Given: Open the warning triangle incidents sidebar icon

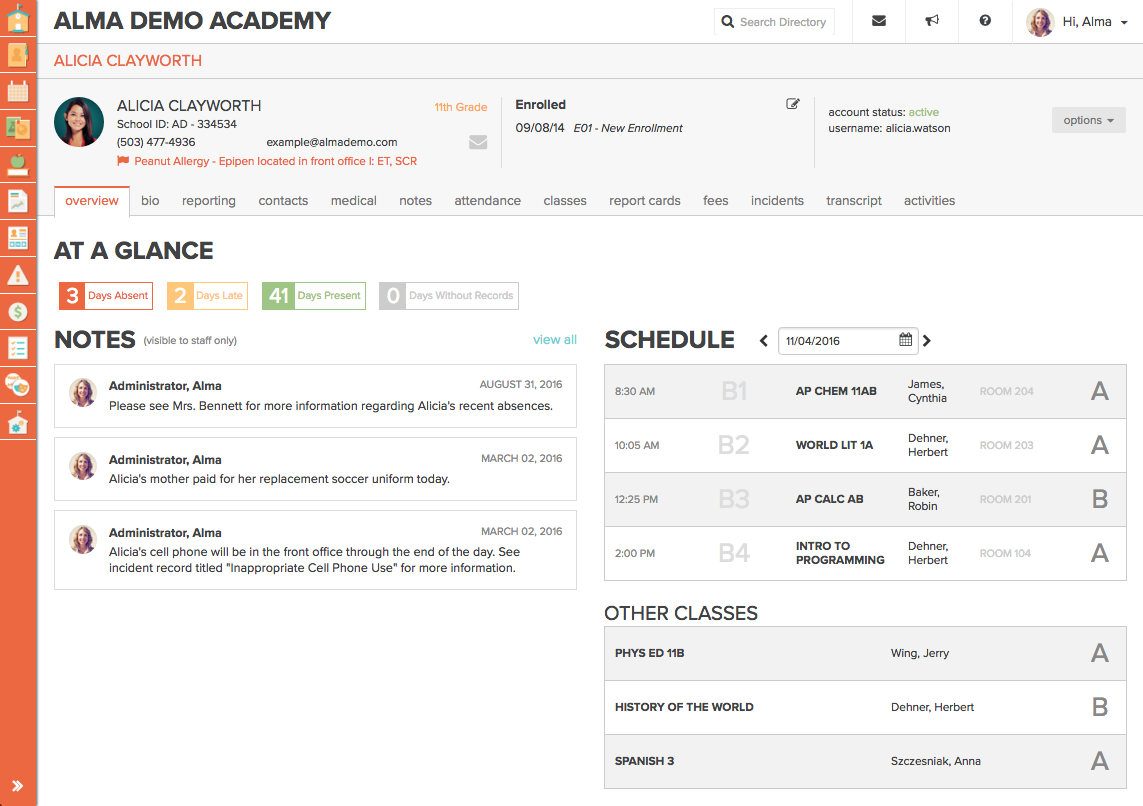Looking at the screenshot, I should [18, 275].
